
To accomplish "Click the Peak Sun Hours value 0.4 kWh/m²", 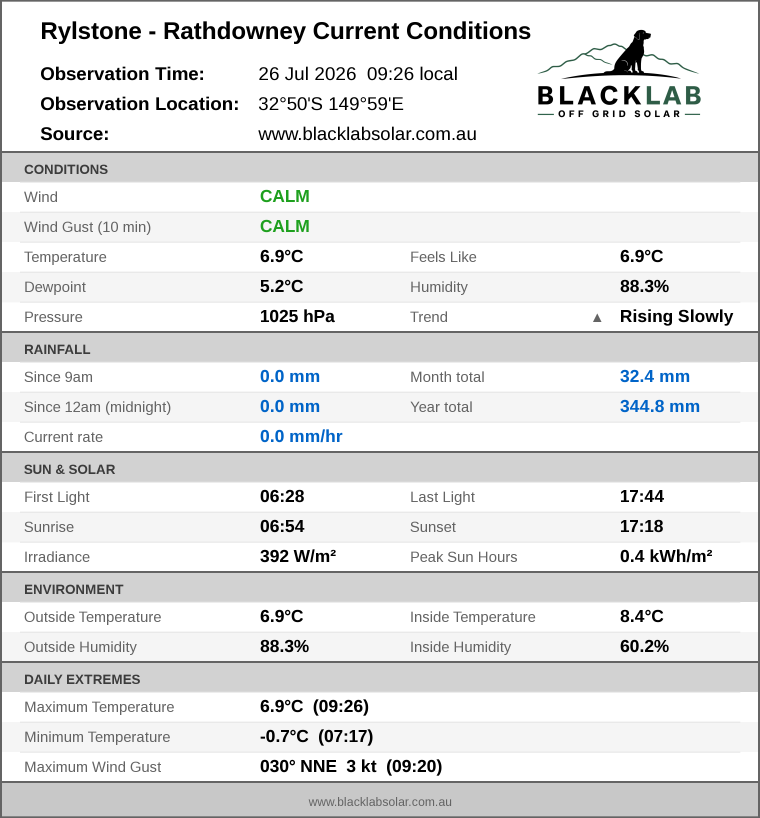I will click(x=666, y=557).
